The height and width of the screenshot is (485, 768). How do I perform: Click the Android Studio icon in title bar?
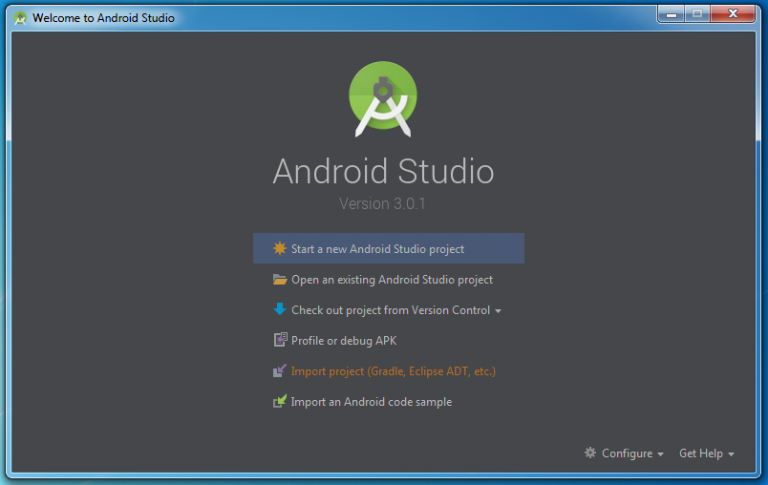point(20,18)
